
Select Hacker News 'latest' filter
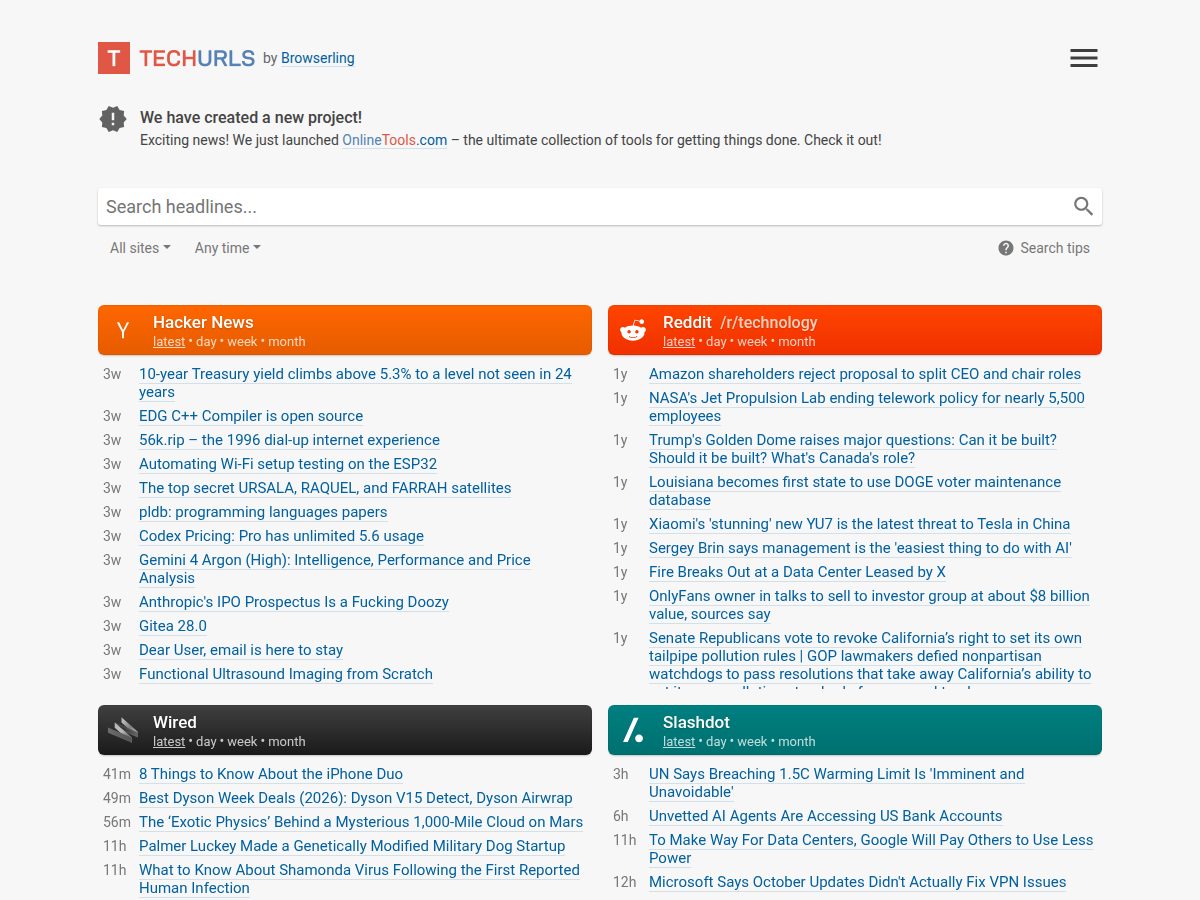click(x=169, y=342)
